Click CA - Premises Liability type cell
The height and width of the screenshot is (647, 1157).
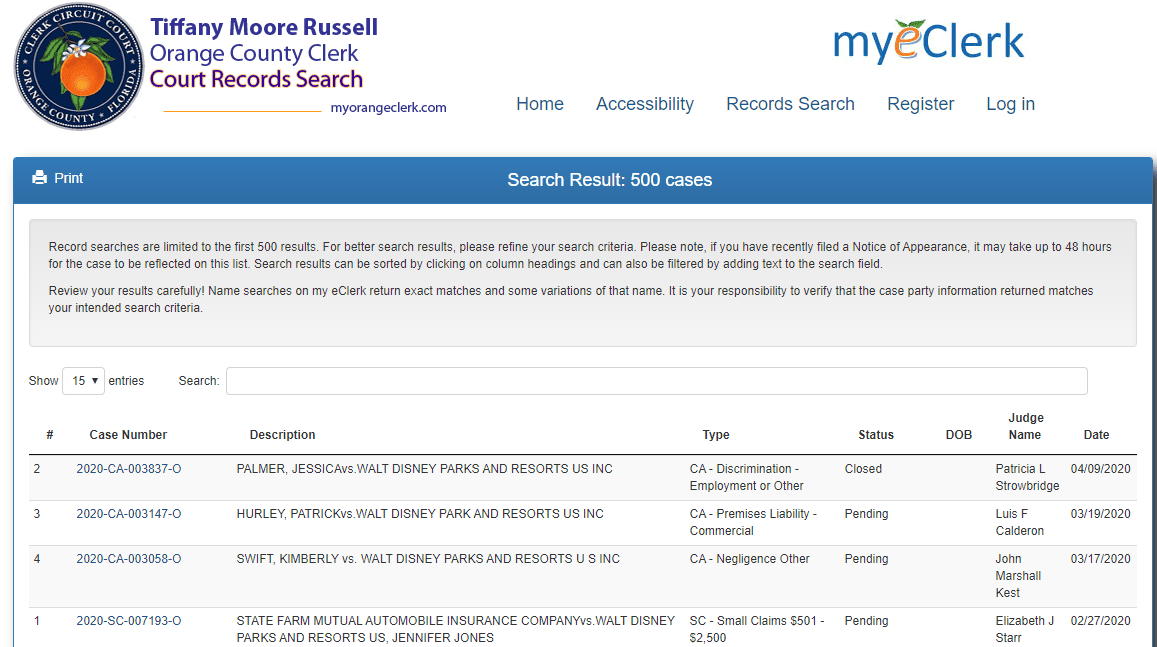pos(753,522)
